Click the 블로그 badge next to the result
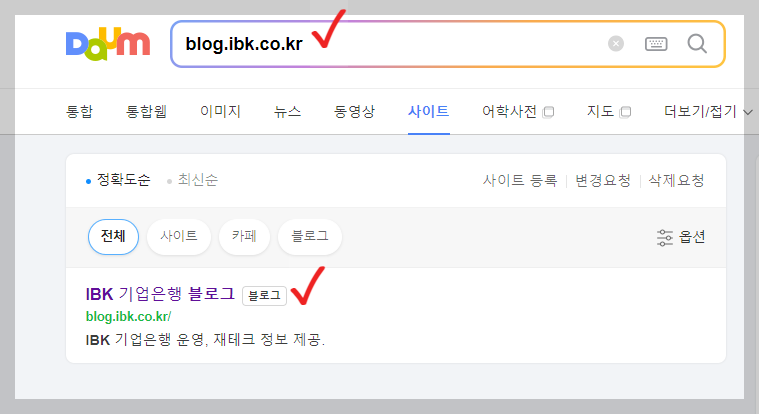 264,295
